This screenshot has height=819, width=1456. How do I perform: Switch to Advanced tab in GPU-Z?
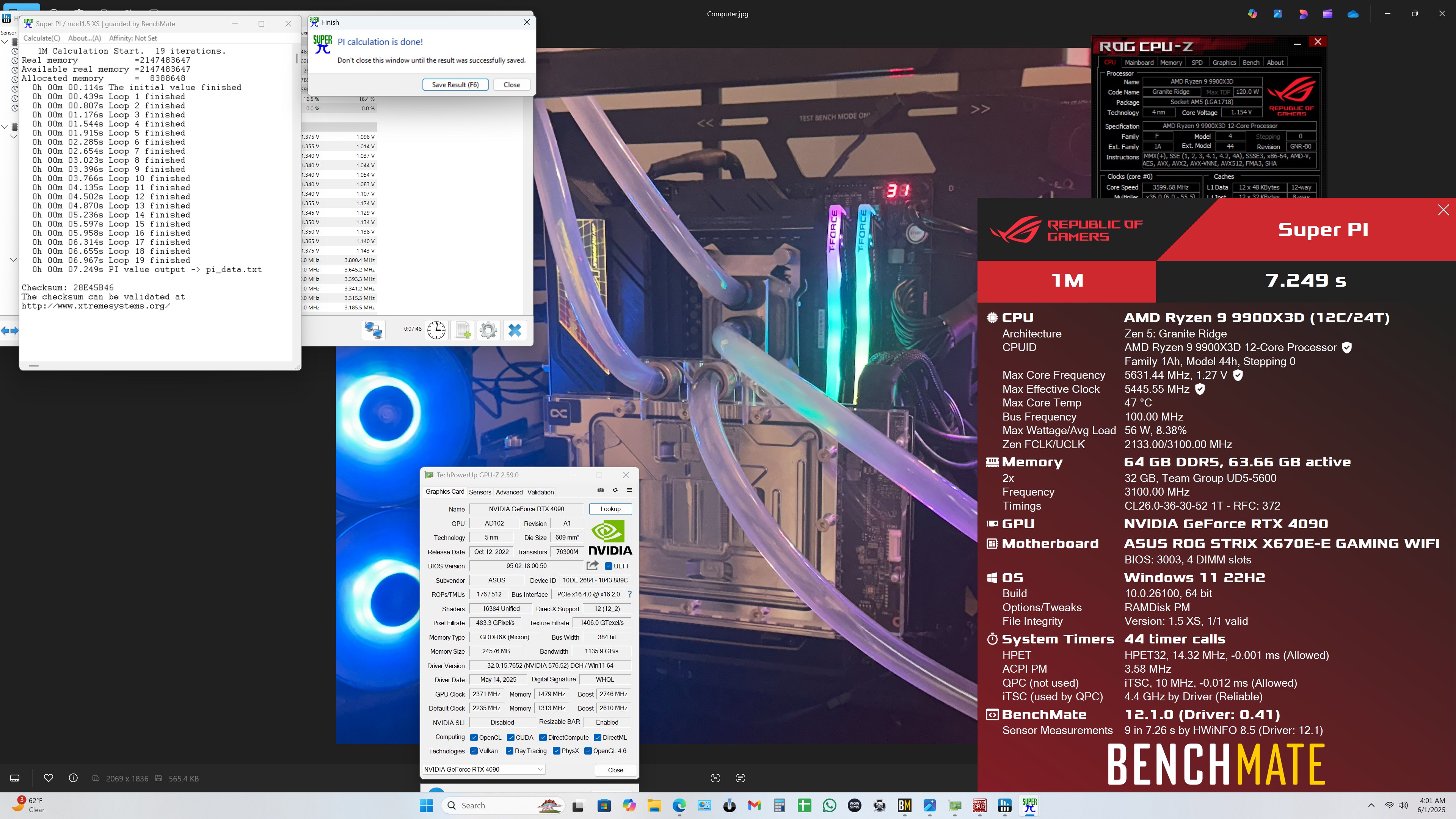click(x=509, y=492)
